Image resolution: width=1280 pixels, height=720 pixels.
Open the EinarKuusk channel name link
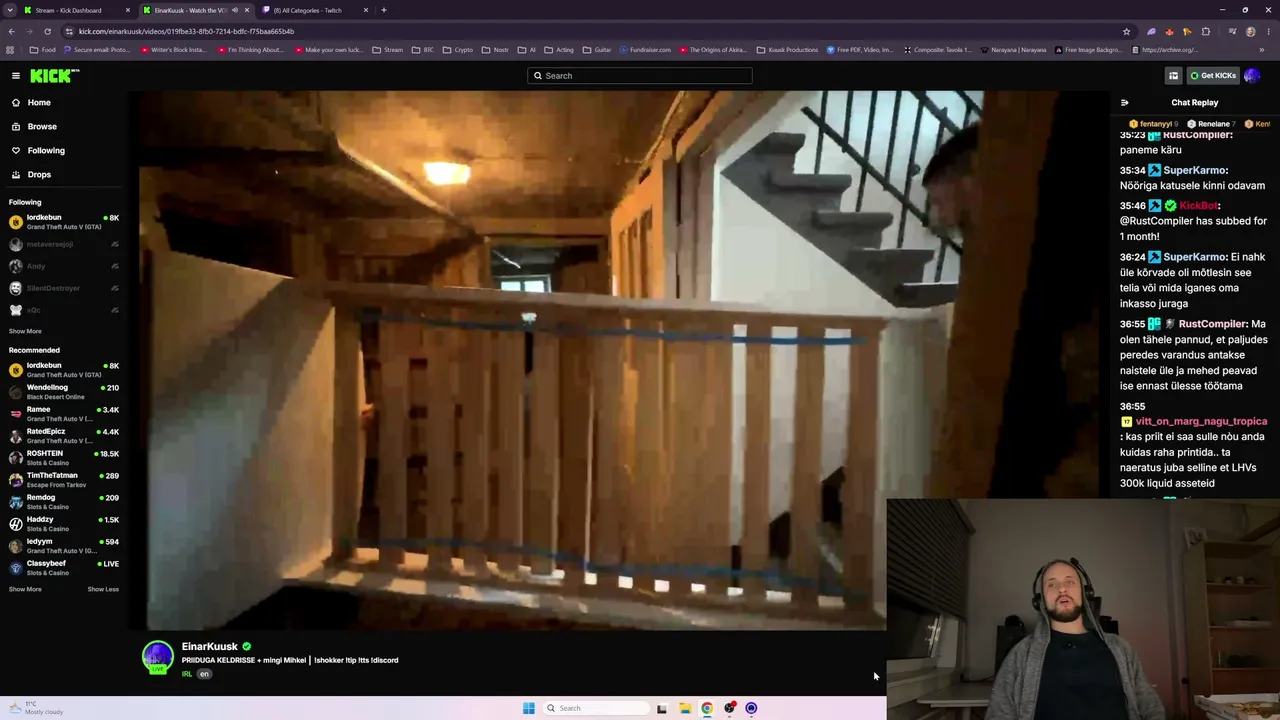coord(209,647)
